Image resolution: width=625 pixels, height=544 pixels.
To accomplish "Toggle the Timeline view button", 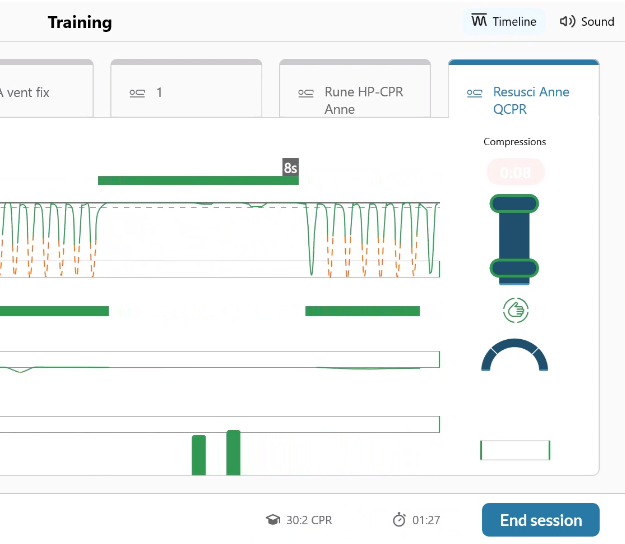I will pyautogui.click(x=505, y=22).
